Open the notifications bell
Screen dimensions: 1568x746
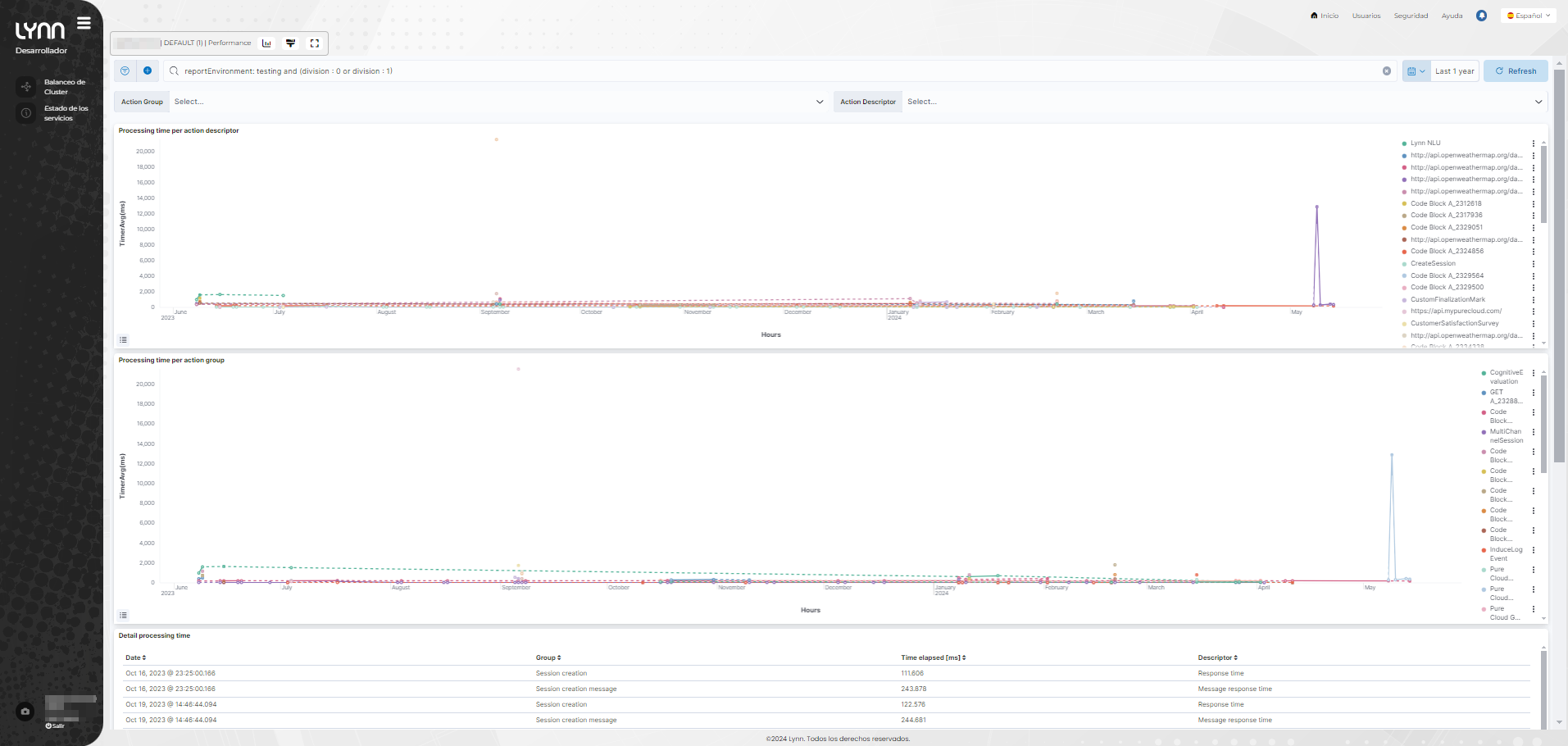point(1481,16)
